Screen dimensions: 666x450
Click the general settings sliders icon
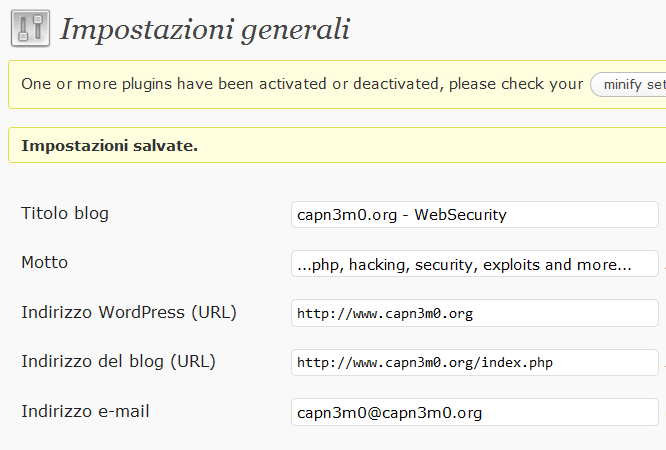tap(30, 28)
